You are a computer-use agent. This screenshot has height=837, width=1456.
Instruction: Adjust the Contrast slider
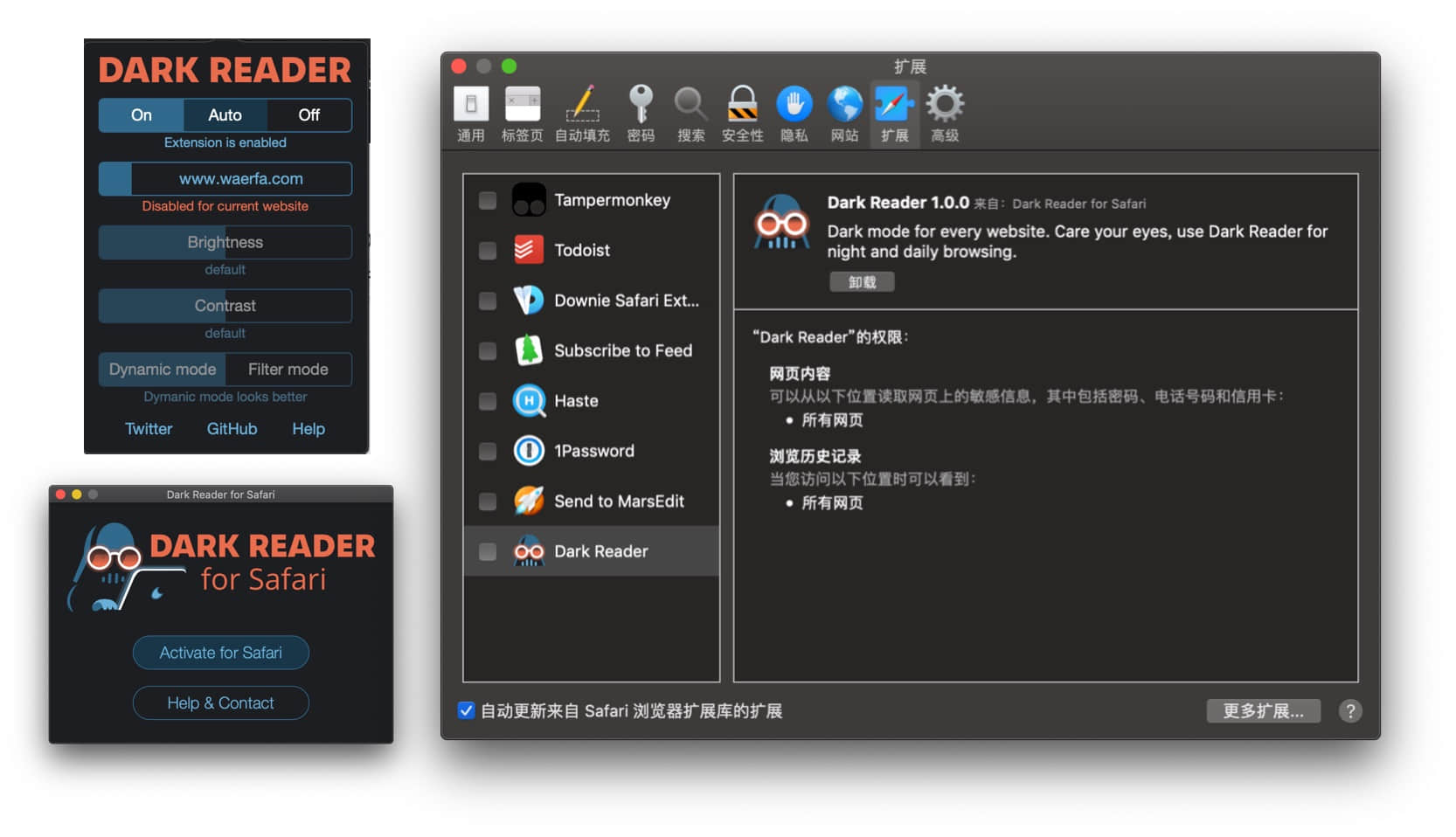(225, 306)
